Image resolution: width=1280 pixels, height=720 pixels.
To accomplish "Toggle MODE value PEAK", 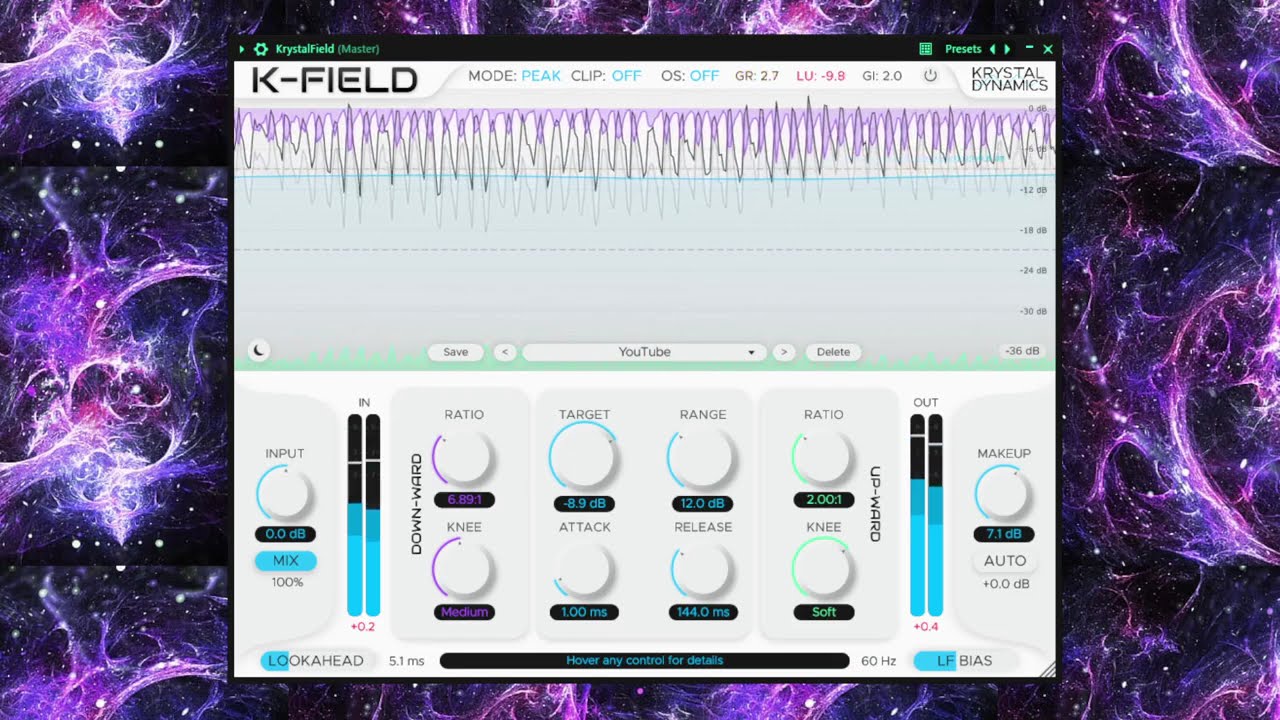I will [x=541, y=76].
